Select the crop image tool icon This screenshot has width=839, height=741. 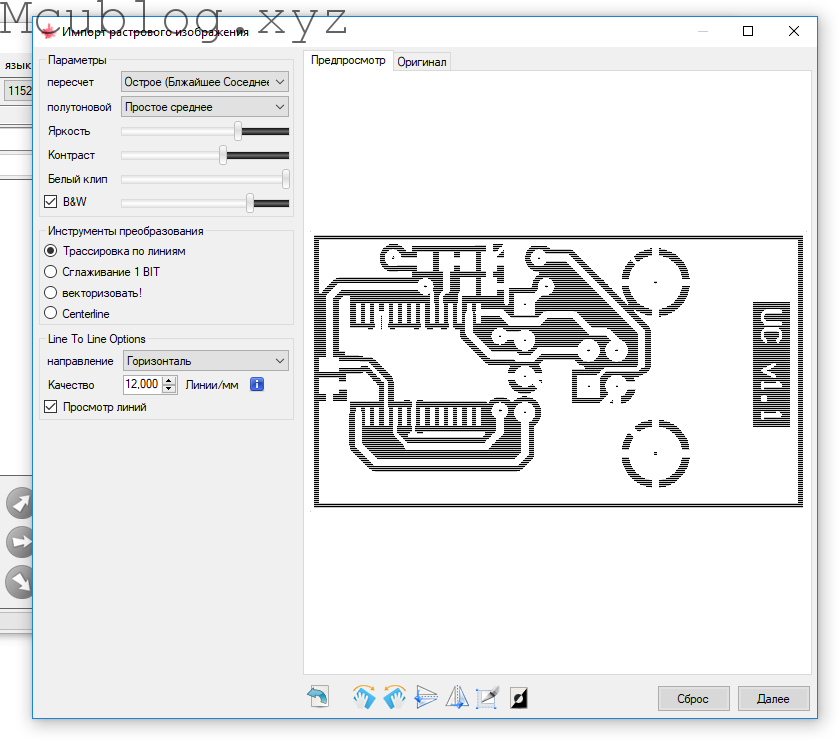(487, 697)
